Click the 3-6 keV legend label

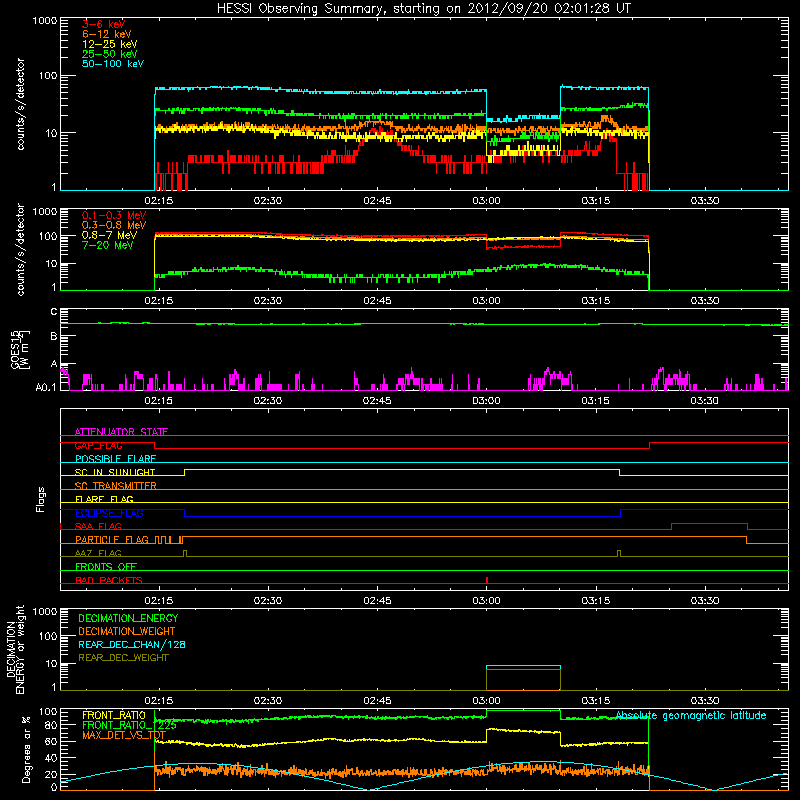(x=104, y=24)
